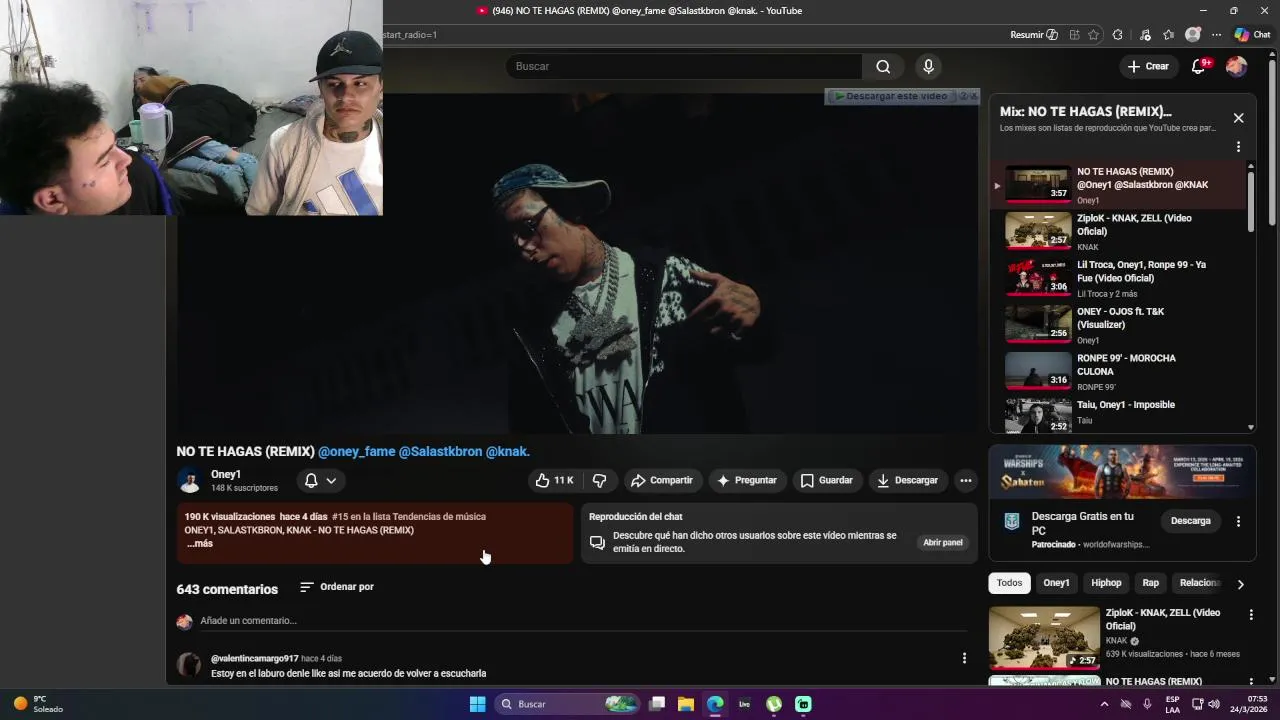Image resolution: width=1280 pixels, height=720 pixels.
Task: Open Oney1 channel avatar
Action: pyautogui.click(x=189, y=481)
